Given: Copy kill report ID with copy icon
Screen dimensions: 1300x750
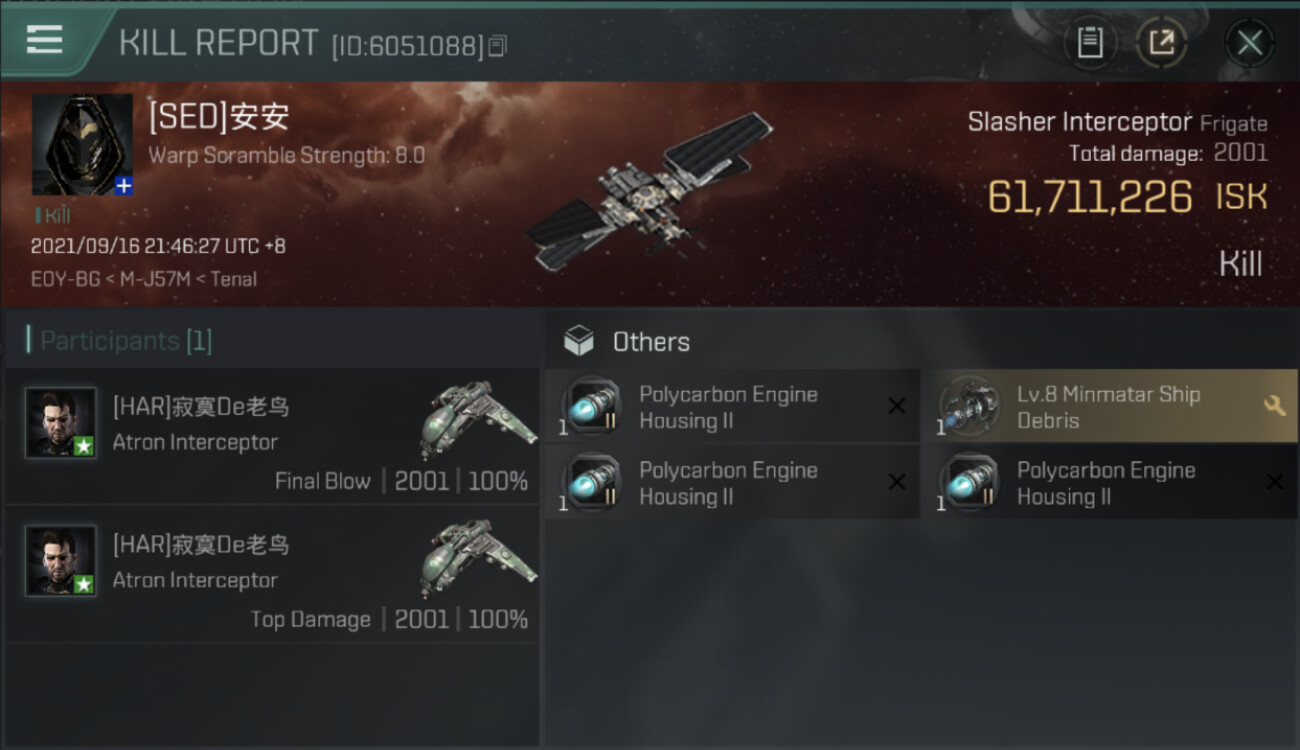Looking at the screenshot, I should [497, 45].
